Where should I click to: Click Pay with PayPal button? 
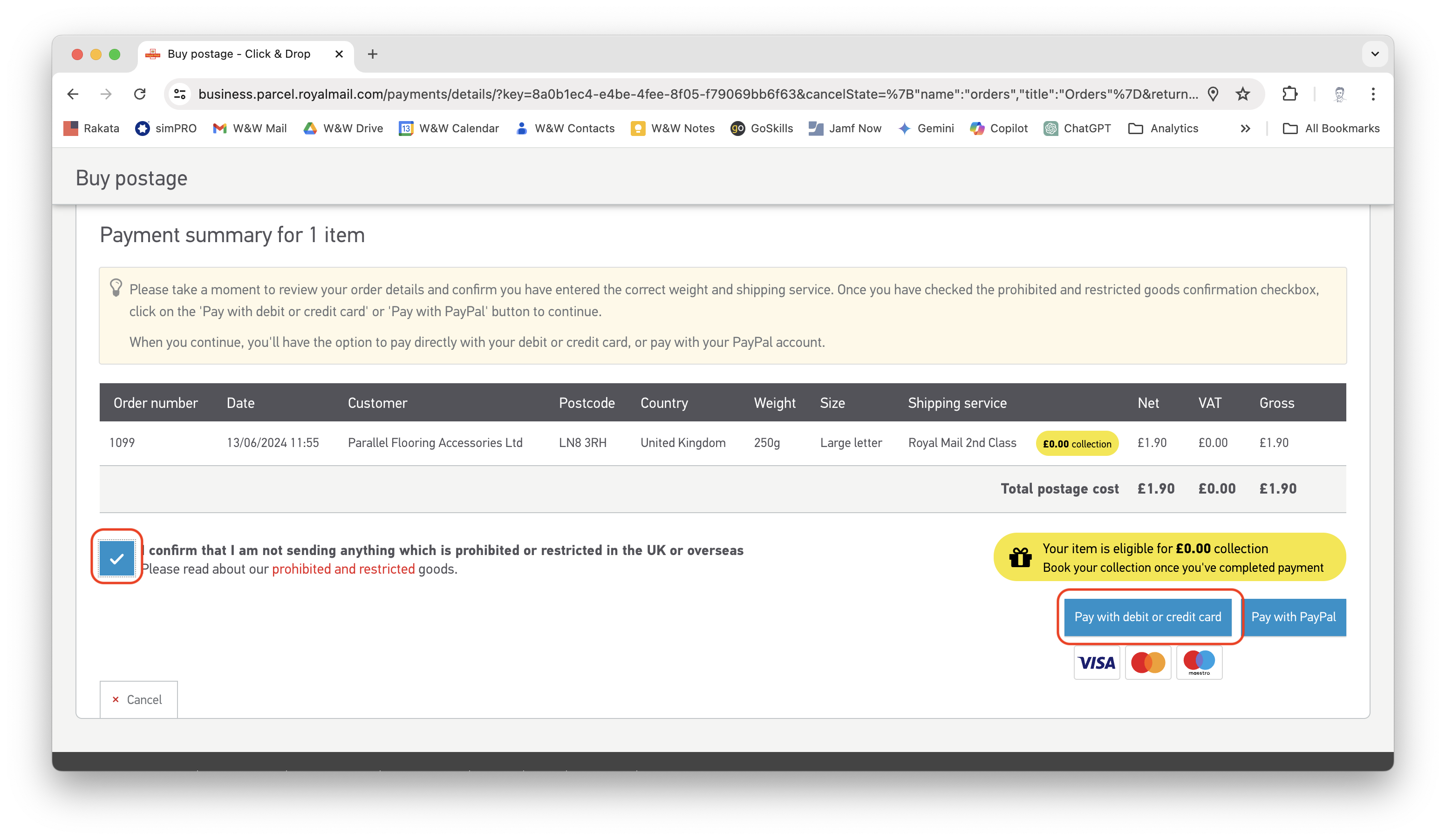(x=1293, y=617)
